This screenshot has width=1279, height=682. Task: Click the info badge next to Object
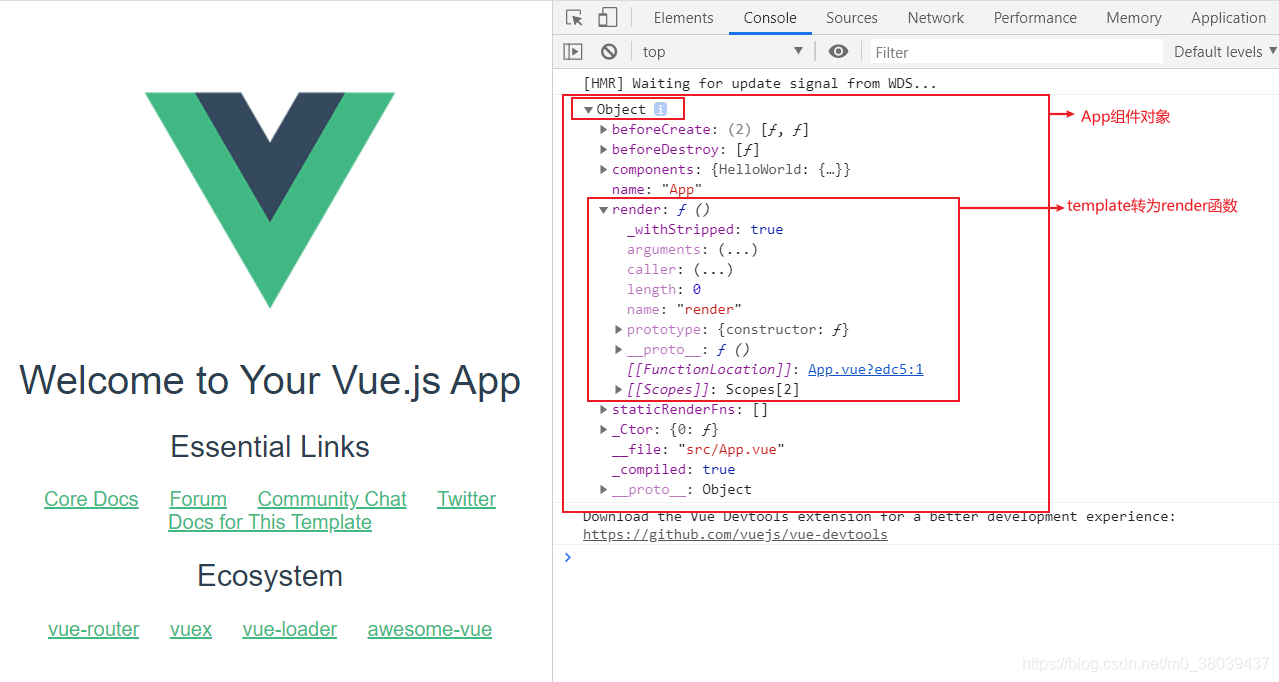[x=660, y=109]
